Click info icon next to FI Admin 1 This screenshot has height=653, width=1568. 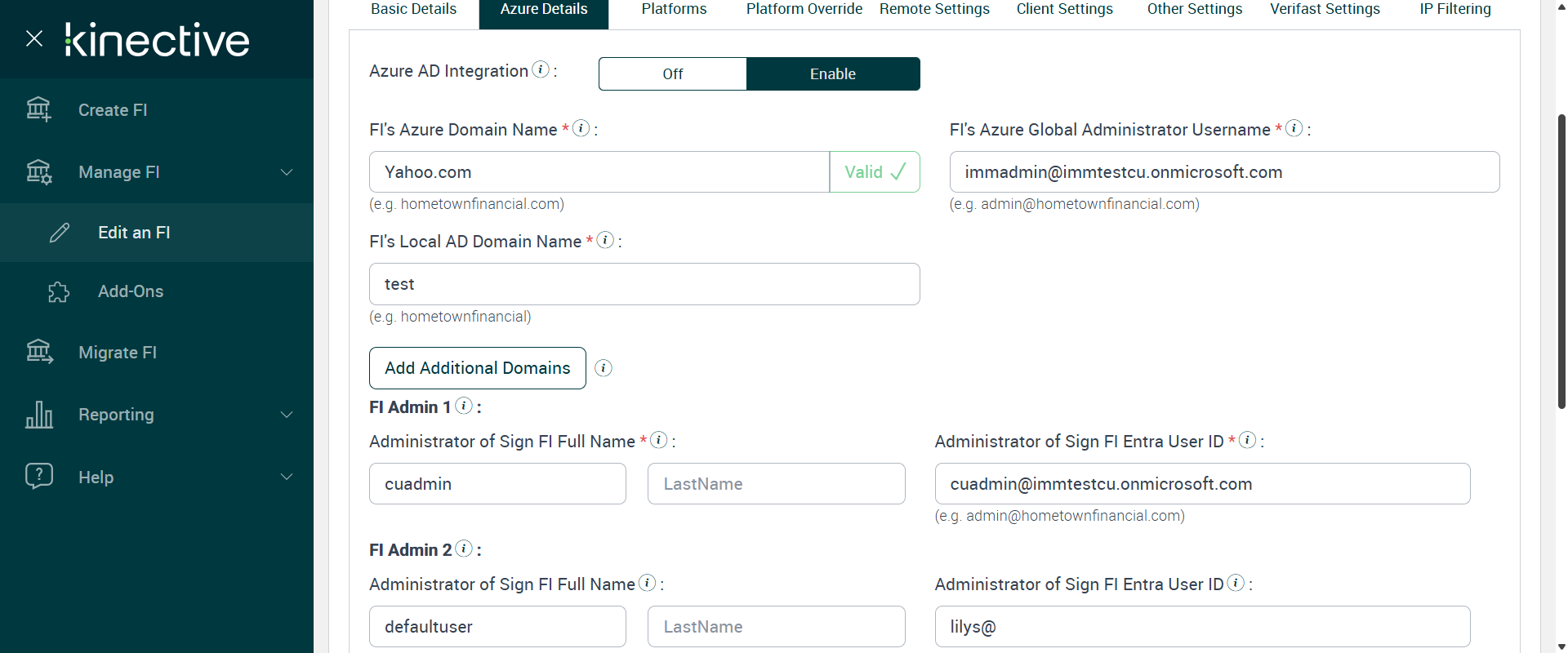[x=464, y=406]
